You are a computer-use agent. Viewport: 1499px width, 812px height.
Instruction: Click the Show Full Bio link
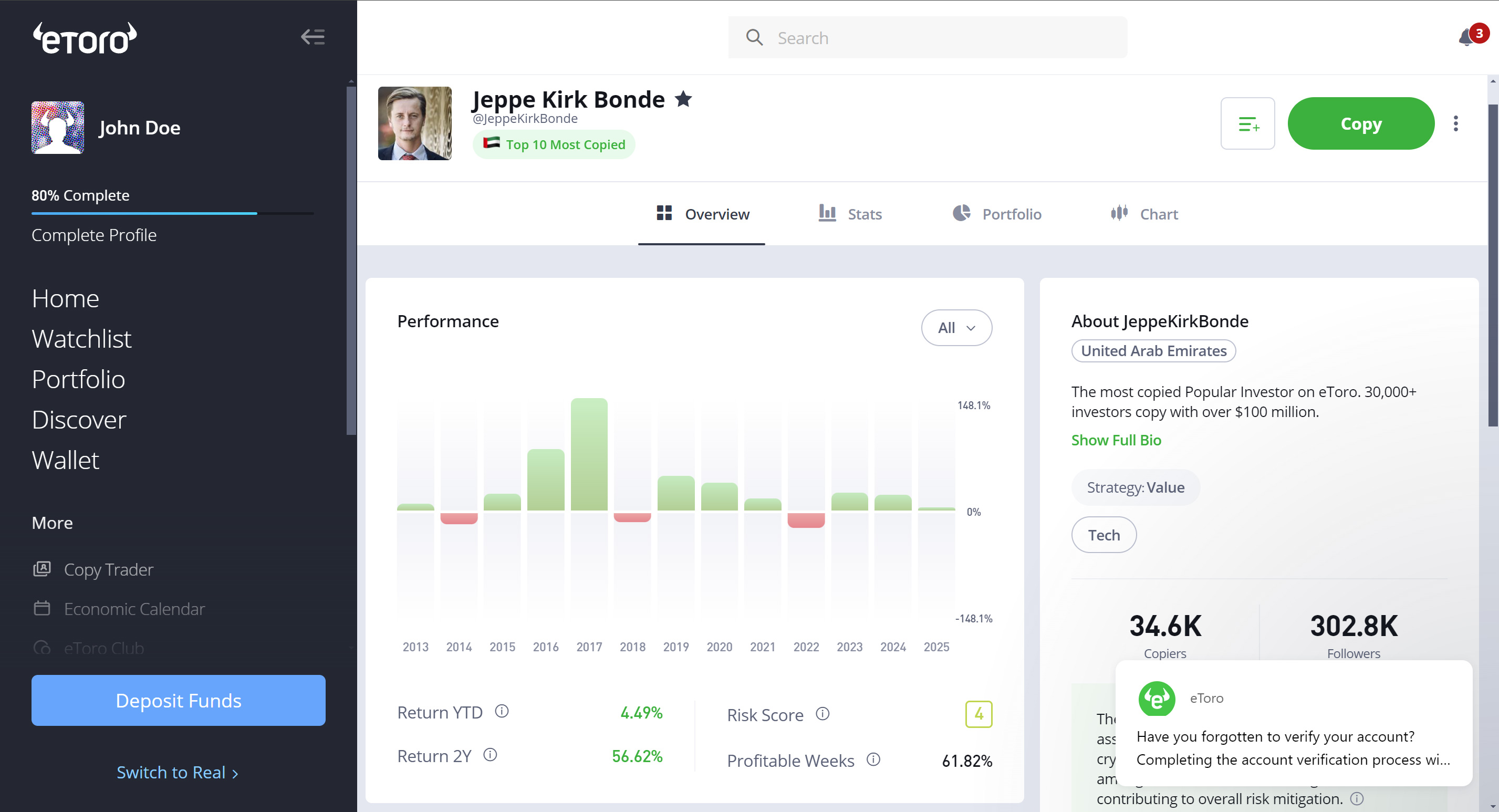click(1116, 440)
